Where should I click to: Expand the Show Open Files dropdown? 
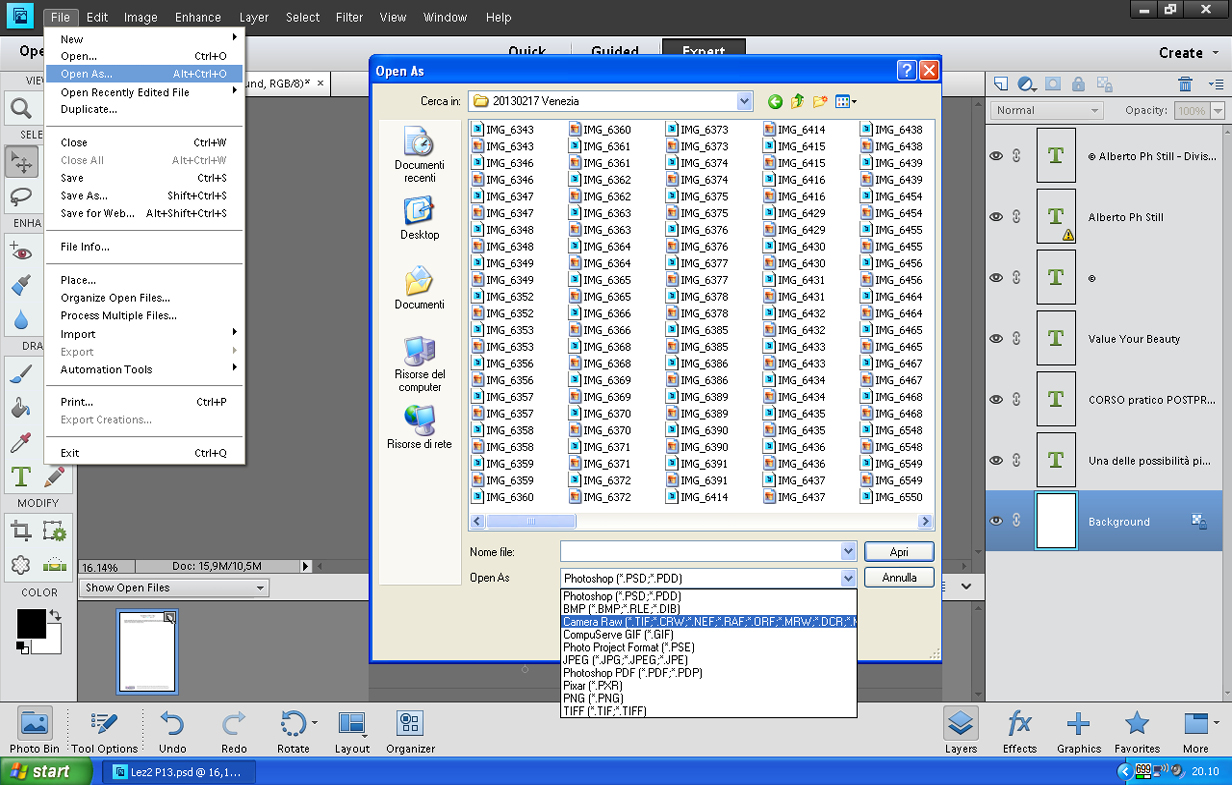click(174, 588)
